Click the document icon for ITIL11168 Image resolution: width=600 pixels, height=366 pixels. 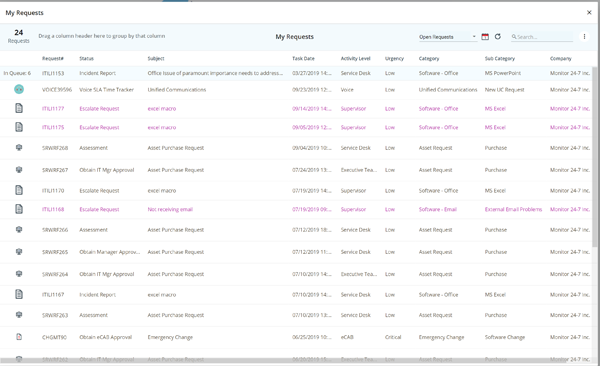pos(19,209)
